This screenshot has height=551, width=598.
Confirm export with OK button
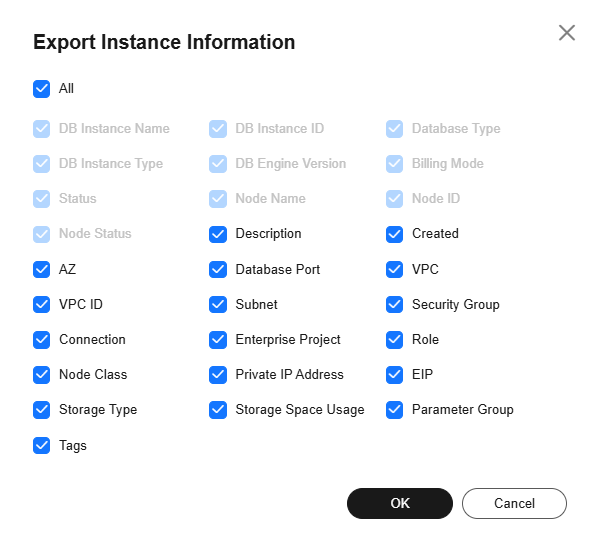[x=400, y=503]
